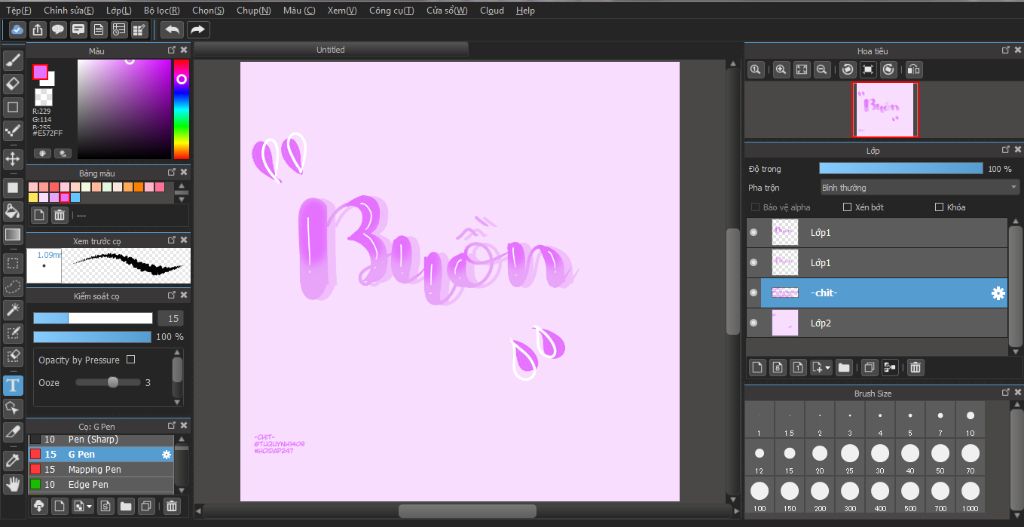Rotate canvas left in Navigator
This screenshot has height=527, width=1024.
coord(847,69)
